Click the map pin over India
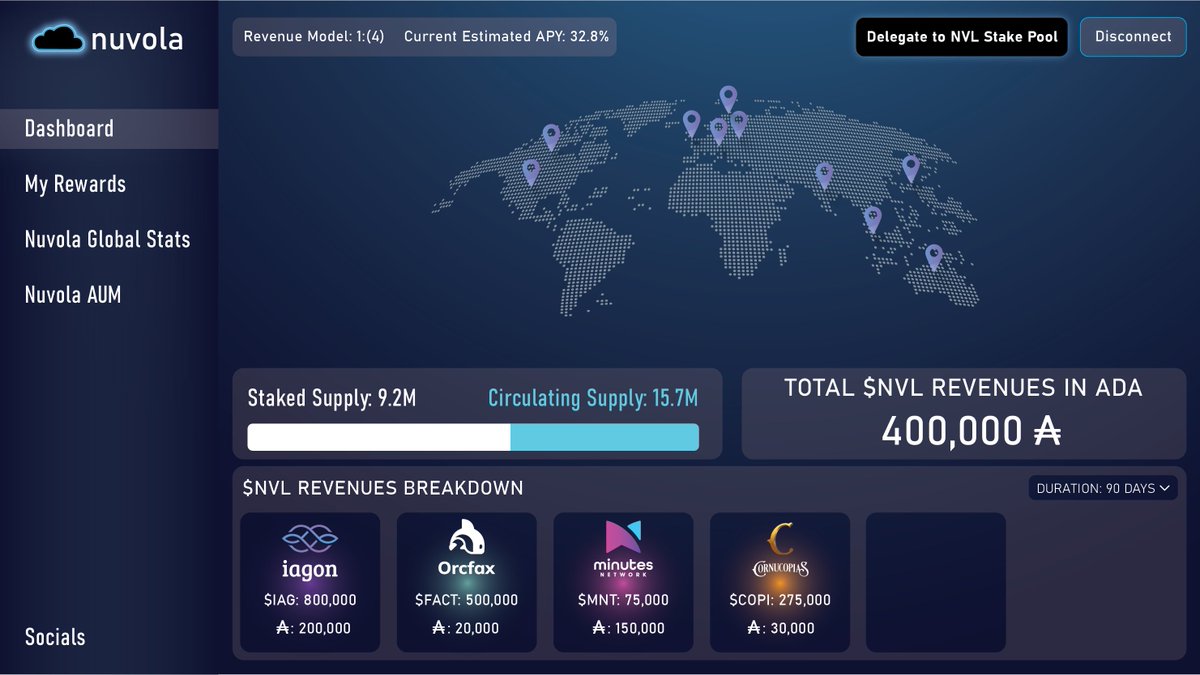This screenshot has height=675, width=1200. click(824, 176)
